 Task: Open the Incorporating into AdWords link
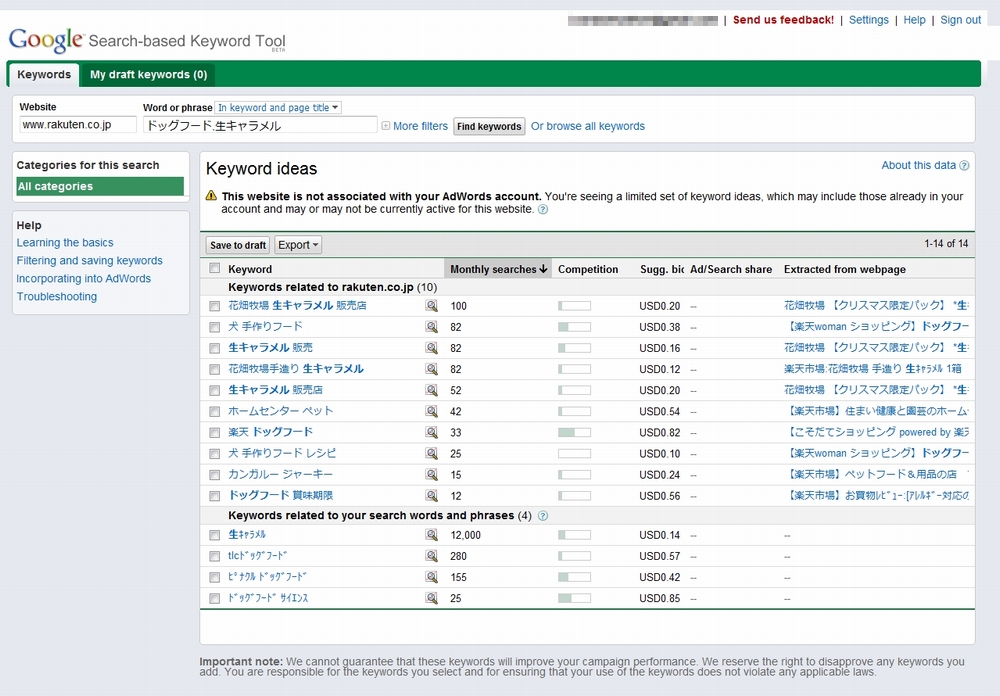coord(84,279)
